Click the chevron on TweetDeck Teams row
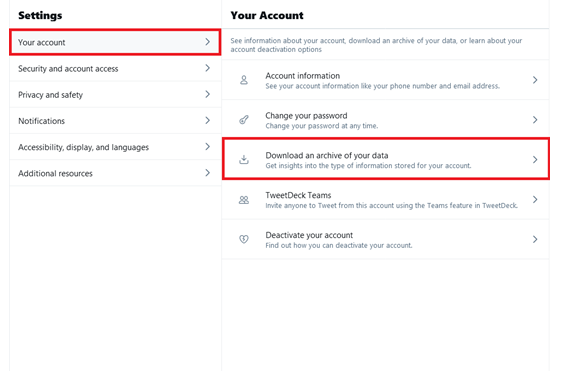The height and width of the screenshot is (371, 576). 535,199
